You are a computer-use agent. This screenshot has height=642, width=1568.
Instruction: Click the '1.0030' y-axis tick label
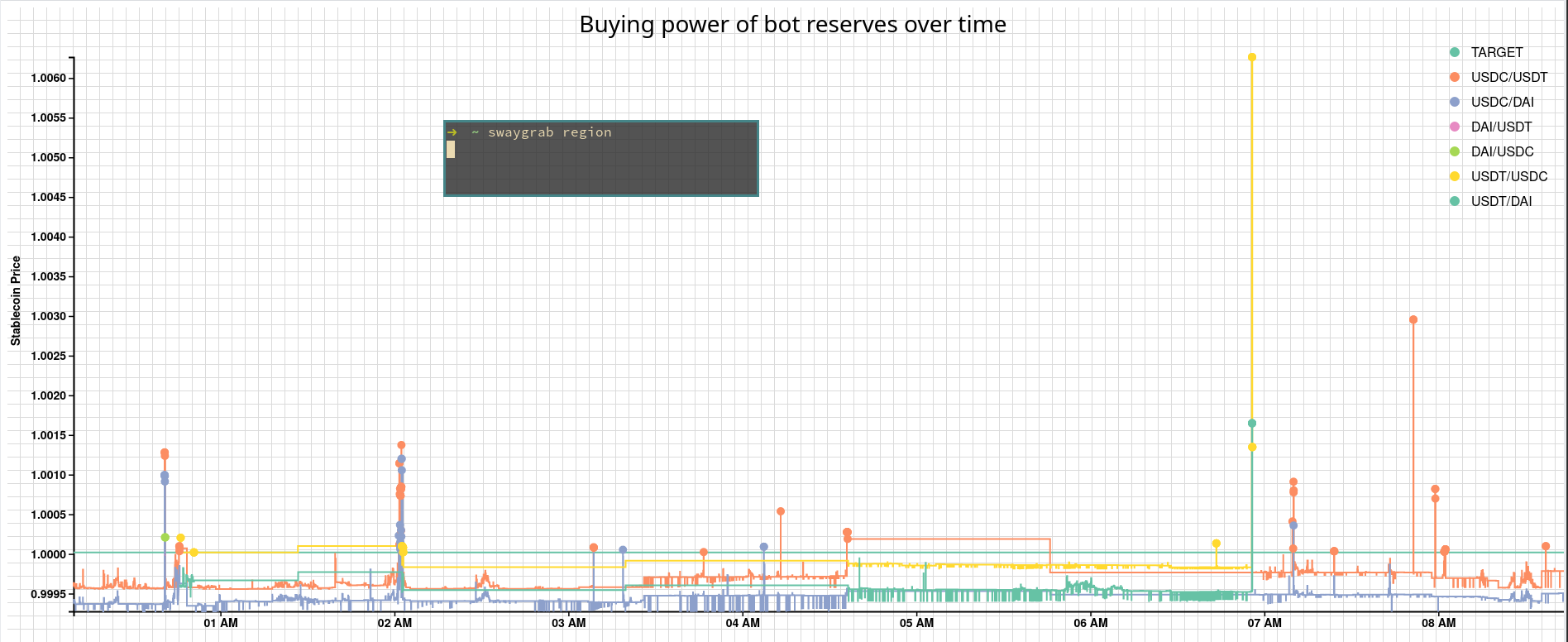pyautogui.click(x=48, y=316)
